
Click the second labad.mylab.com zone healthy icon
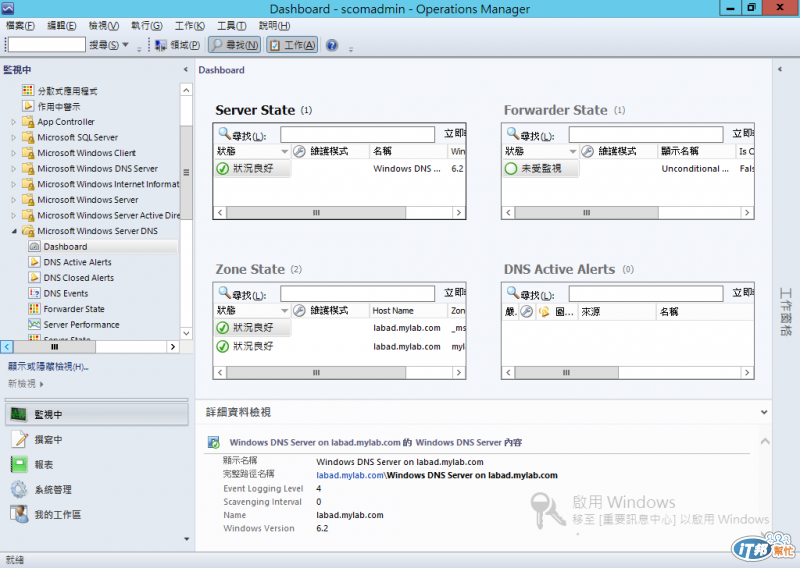(222, 347)
